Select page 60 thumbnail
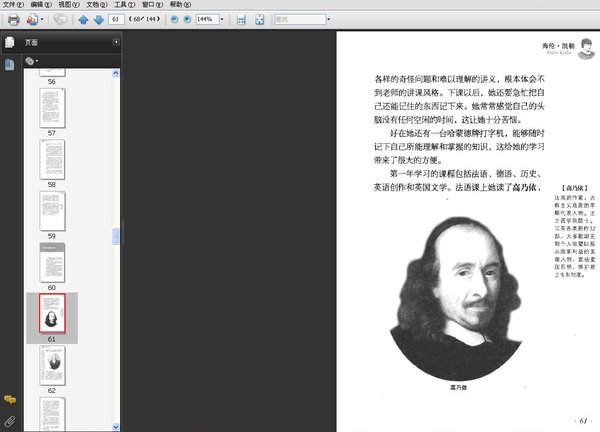Image resolution: width=600 pixels, height=432 pixels. (52, 261)
